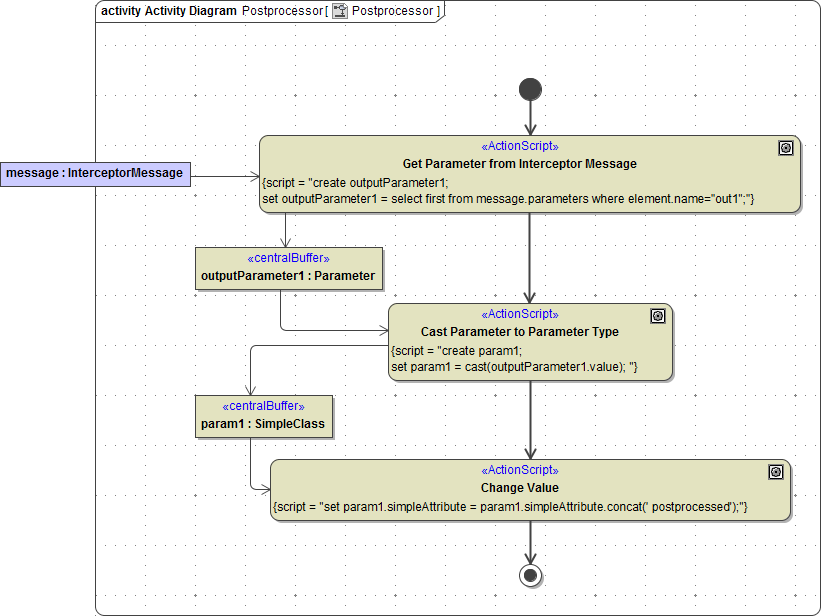Click the diagram thumbnail icon in frame header
This screenshot has height=616, width=821.
[x=339, y=11]
